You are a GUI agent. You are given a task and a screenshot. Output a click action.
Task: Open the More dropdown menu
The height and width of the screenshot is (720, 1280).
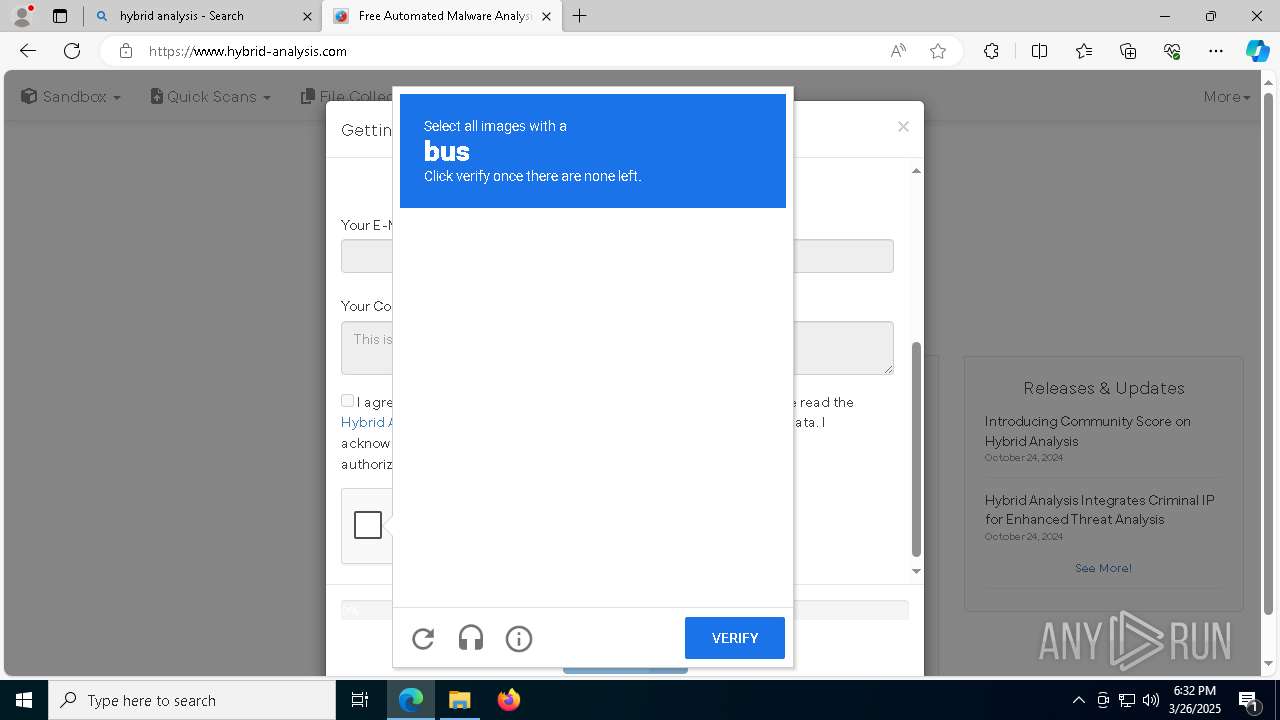point(1227,96)
